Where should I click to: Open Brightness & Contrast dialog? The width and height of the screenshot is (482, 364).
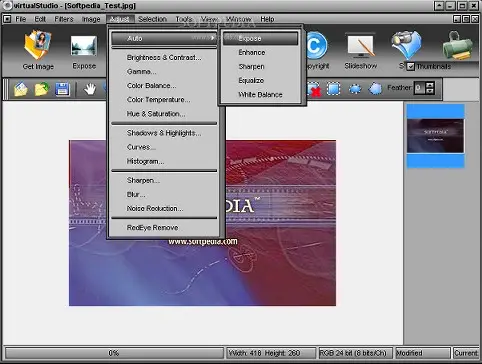click(164, 57)
